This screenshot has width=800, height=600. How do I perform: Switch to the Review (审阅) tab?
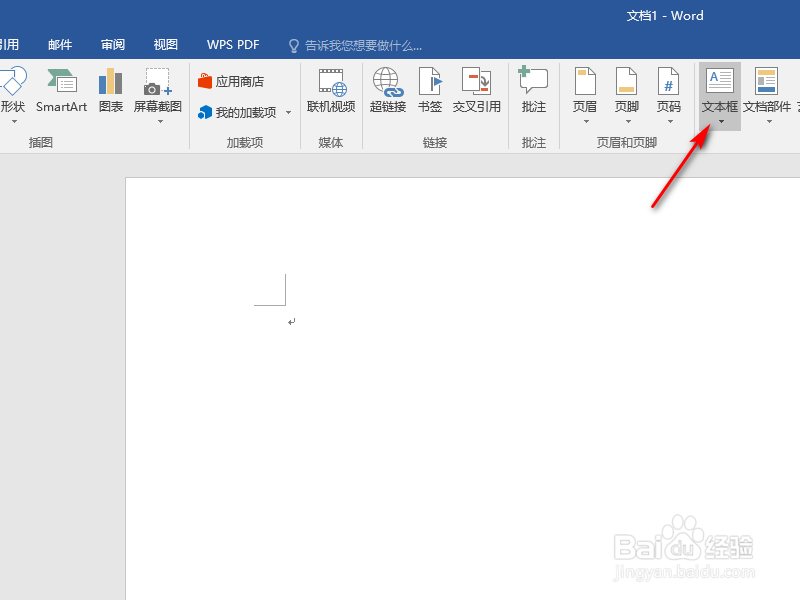pyautogui.click(x=113, y=45)
